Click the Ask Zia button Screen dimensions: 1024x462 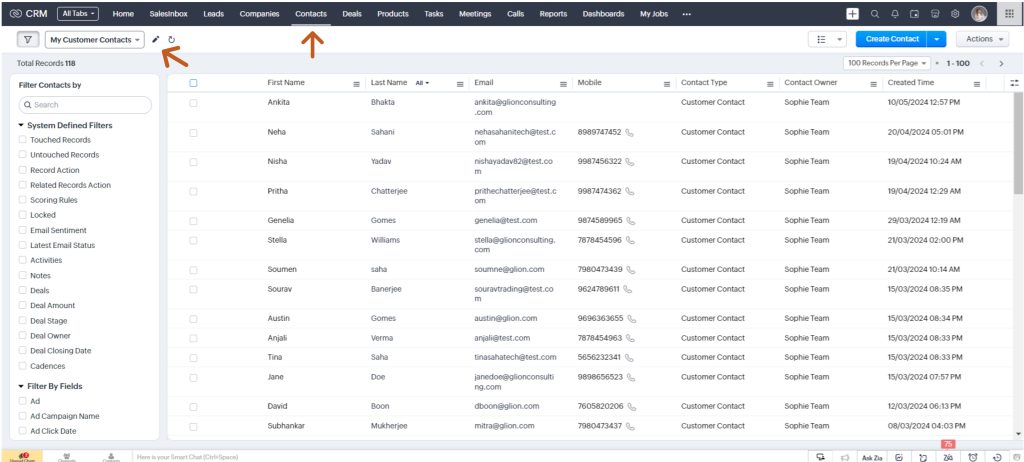[872, 457]
